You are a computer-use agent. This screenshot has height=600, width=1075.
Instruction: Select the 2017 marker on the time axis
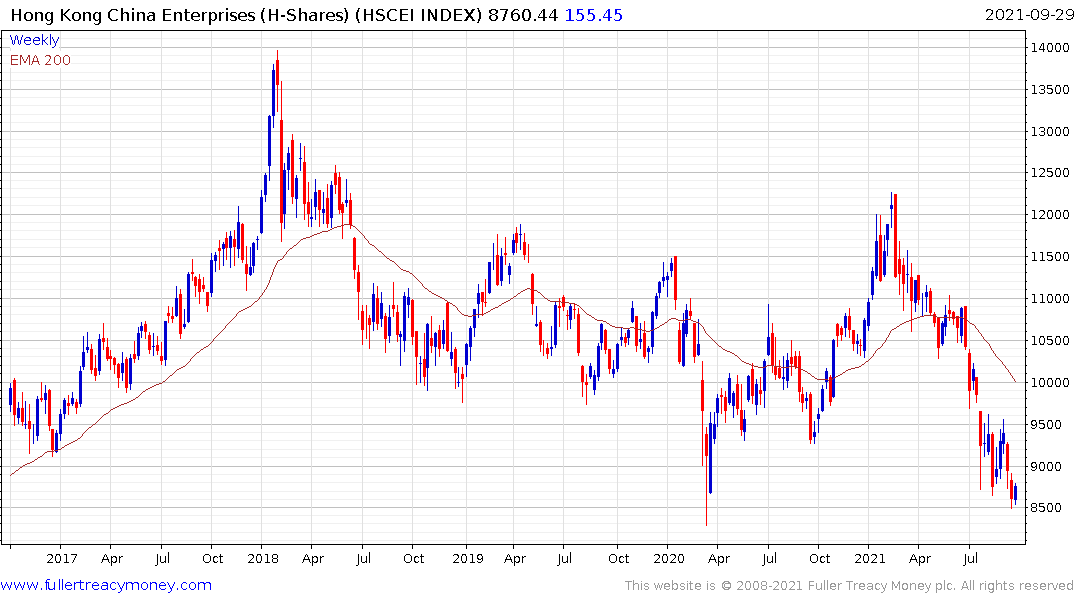(x=62, y=558)
